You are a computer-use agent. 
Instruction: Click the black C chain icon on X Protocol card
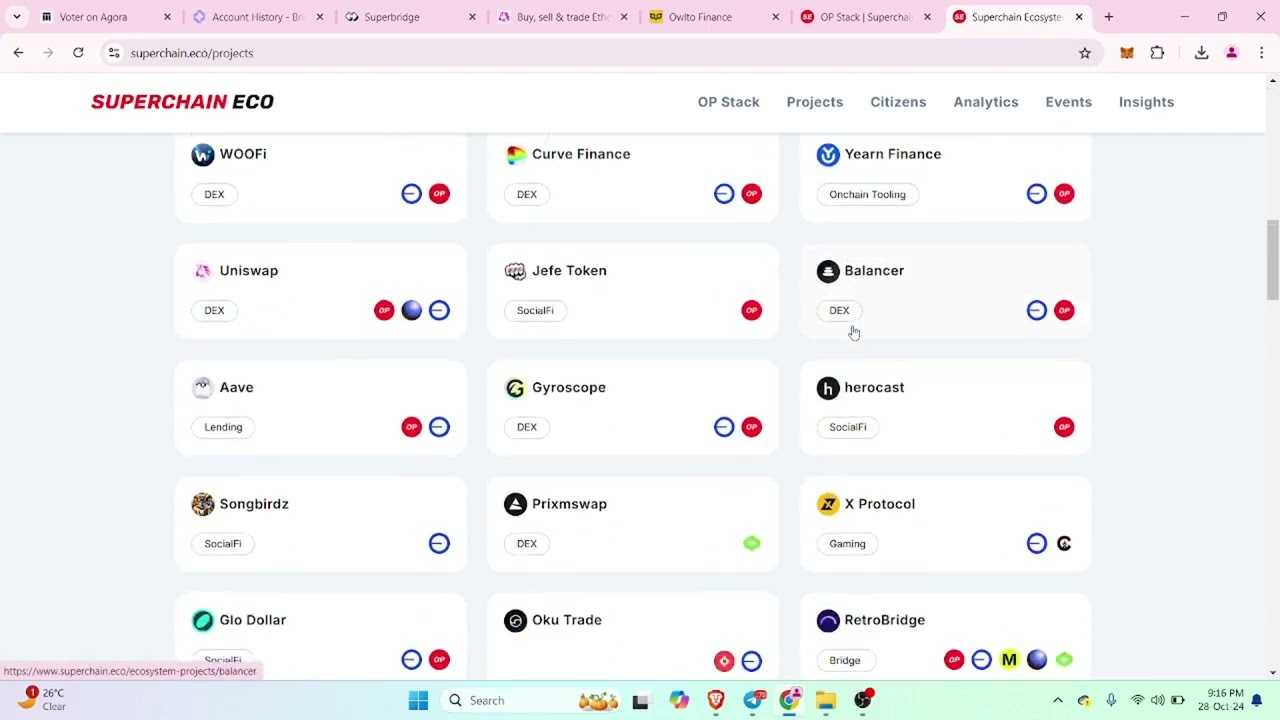coord(1064,543)
